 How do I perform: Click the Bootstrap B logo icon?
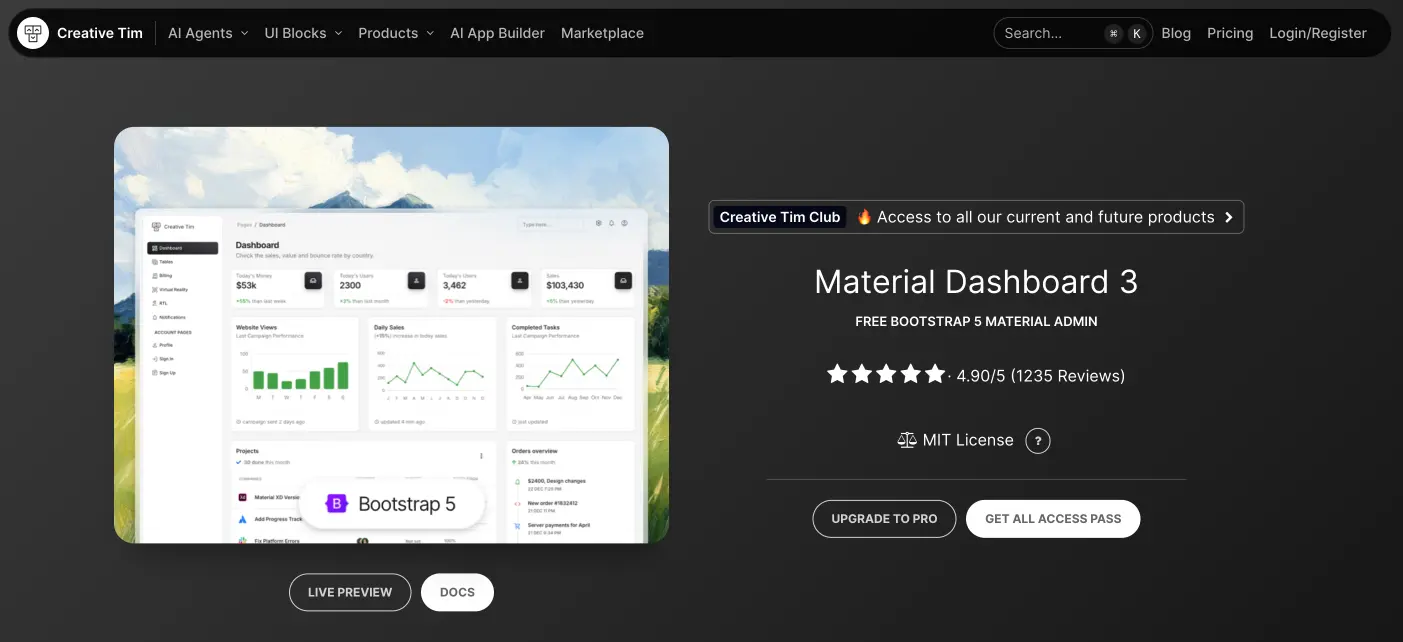337,504
